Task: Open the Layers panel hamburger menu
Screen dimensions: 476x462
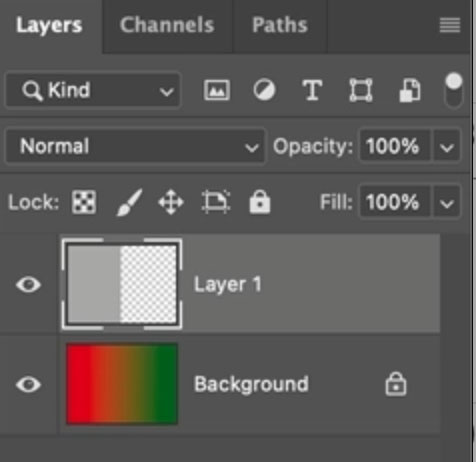Action: pyautogui.click(x=450, y=26)
